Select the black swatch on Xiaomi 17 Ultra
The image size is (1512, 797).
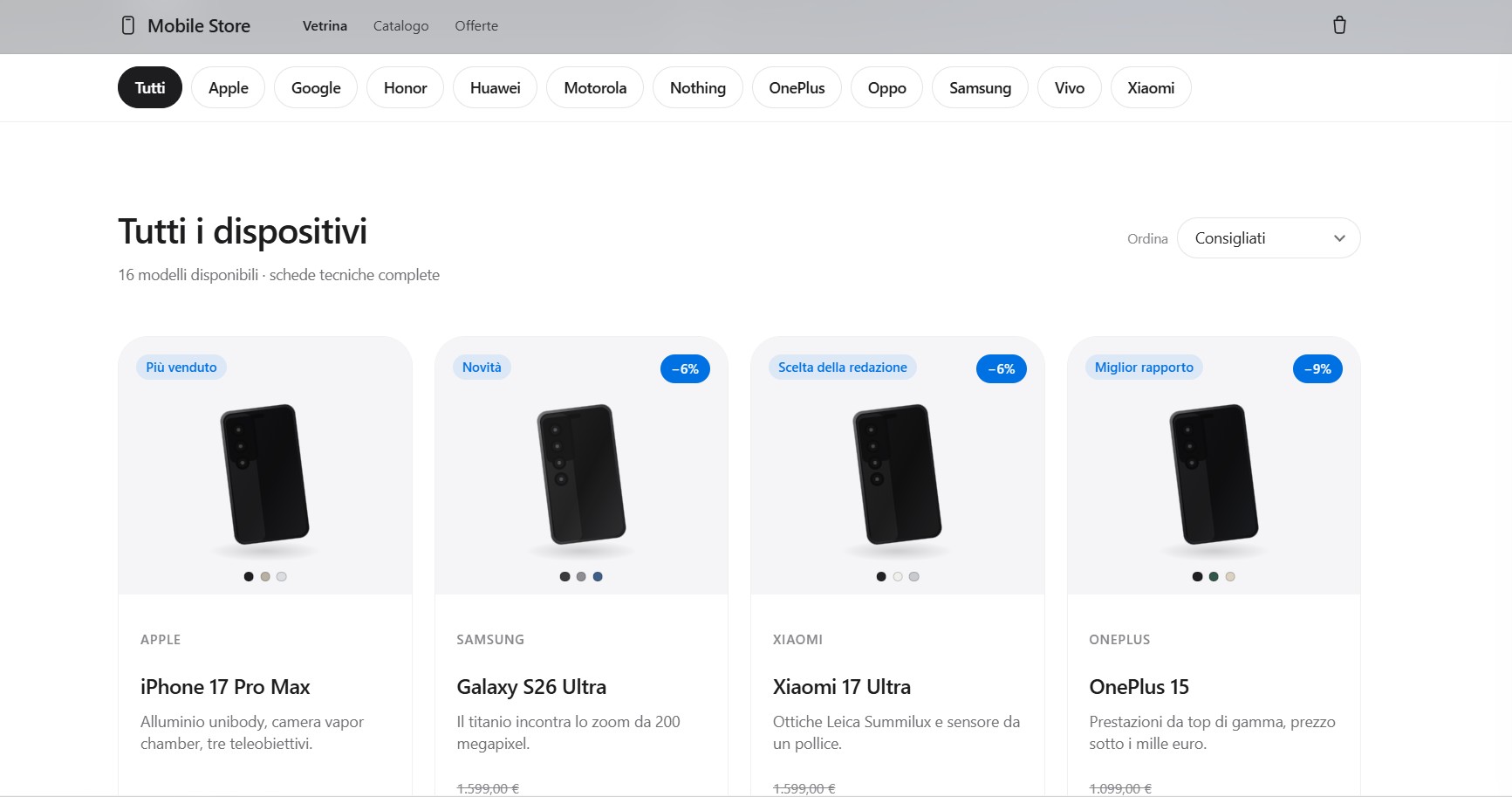(x=881, y=576)
